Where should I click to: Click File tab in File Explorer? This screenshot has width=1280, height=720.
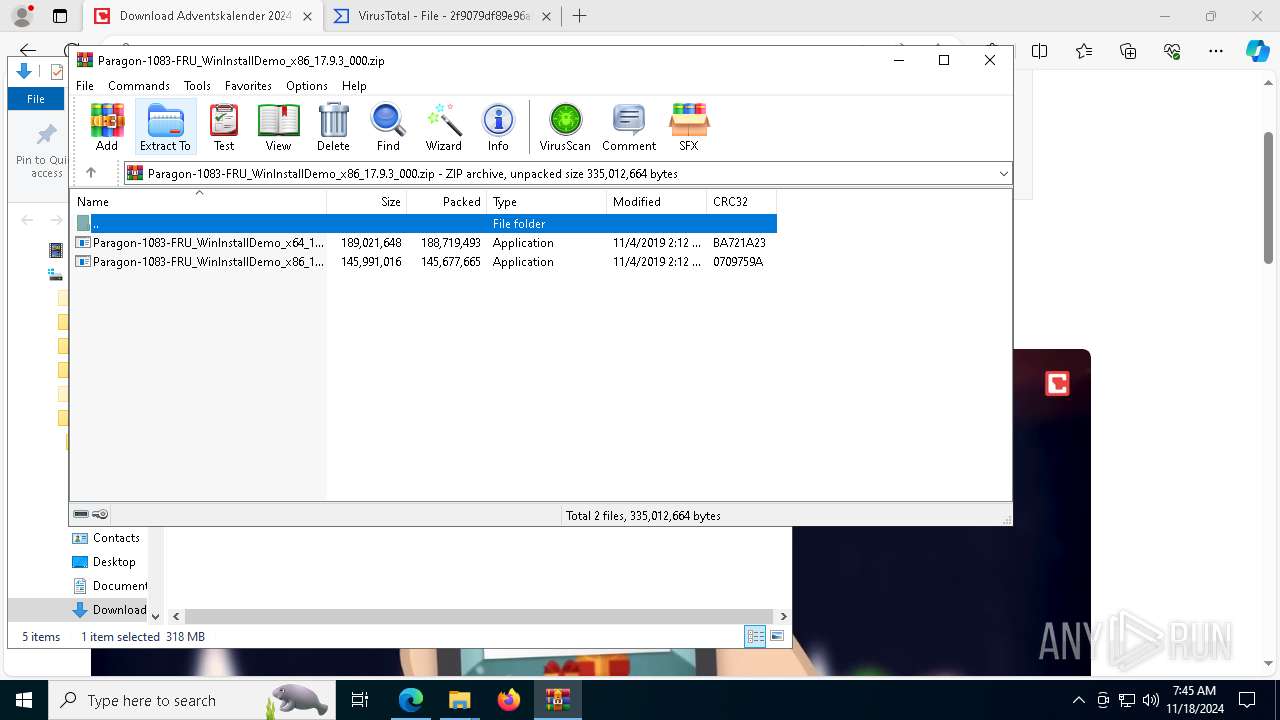[x=36, y=99]
